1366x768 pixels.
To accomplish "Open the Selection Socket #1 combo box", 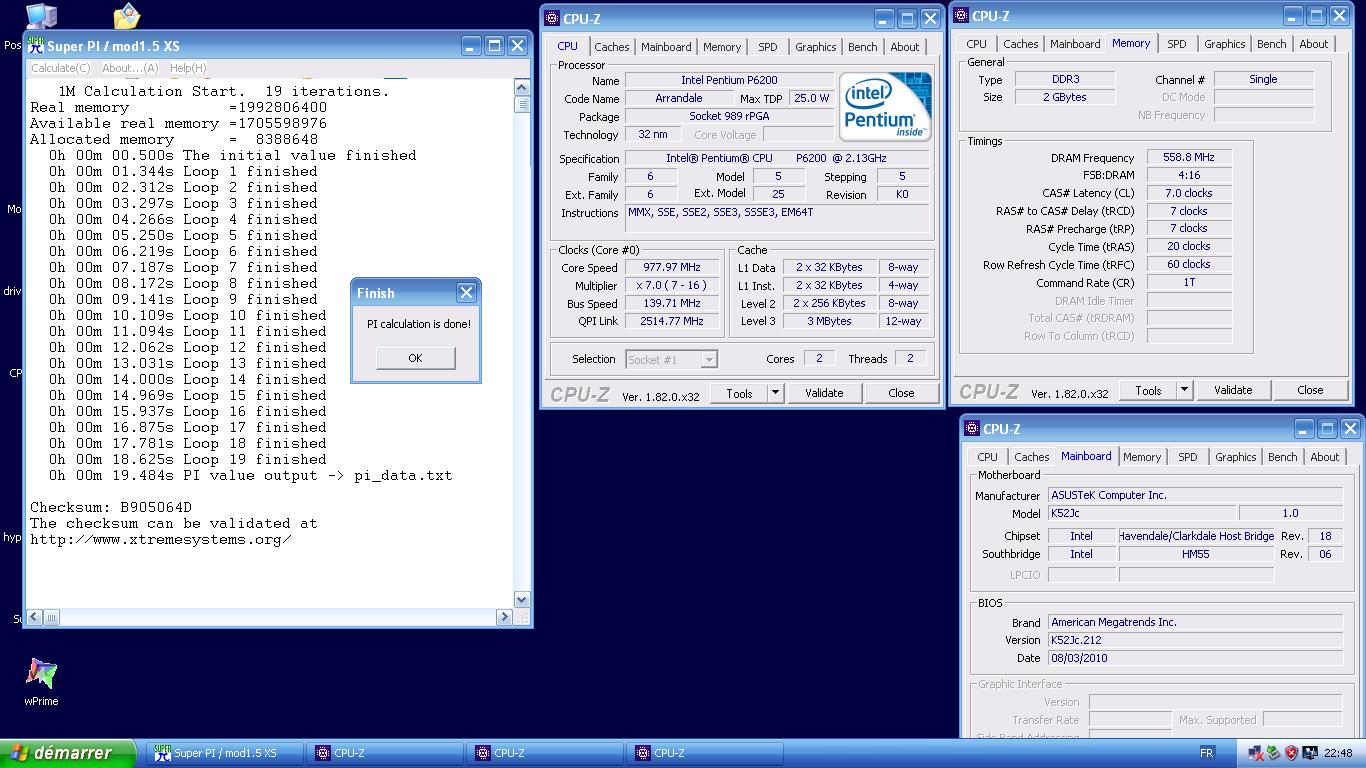I will [671, 359].
